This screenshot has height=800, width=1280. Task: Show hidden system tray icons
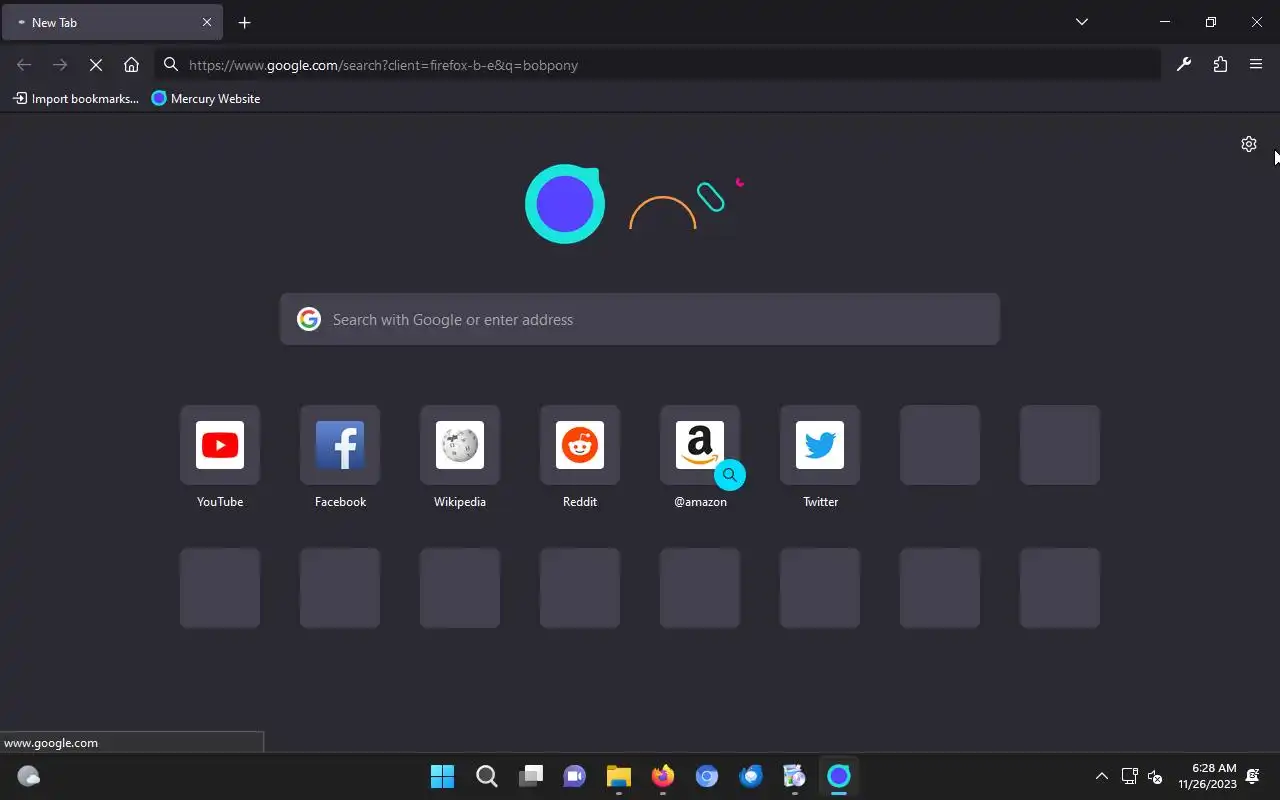pyautogui.click(x=1101, y=776)
